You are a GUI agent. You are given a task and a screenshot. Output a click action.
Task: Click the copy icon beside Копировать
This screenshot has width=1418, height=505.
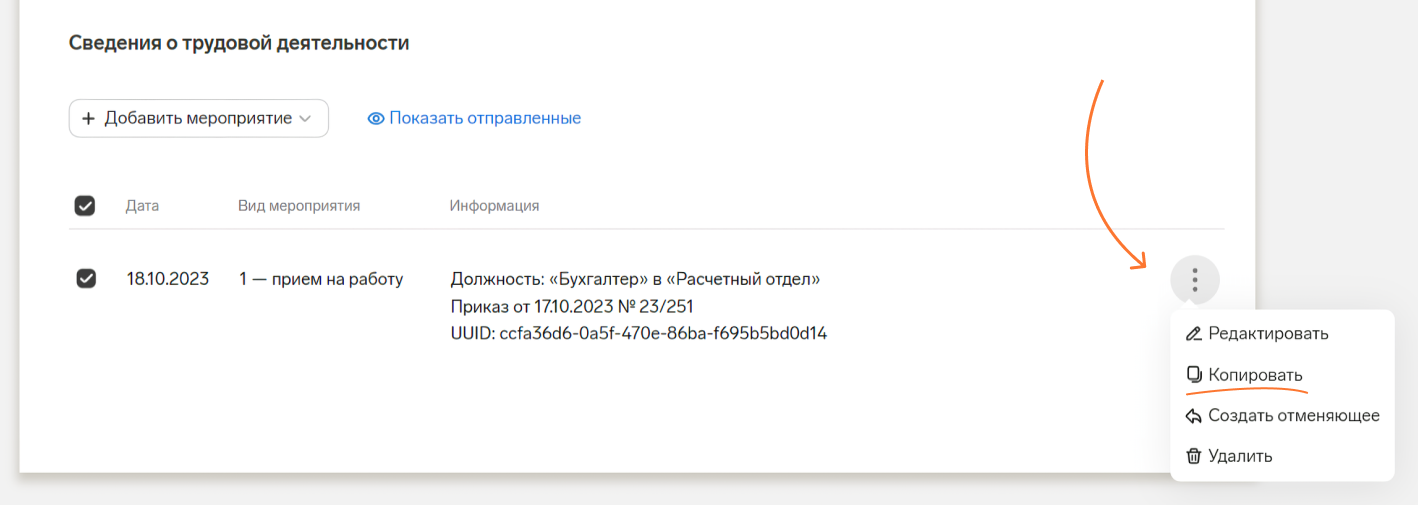point(1193,374)
